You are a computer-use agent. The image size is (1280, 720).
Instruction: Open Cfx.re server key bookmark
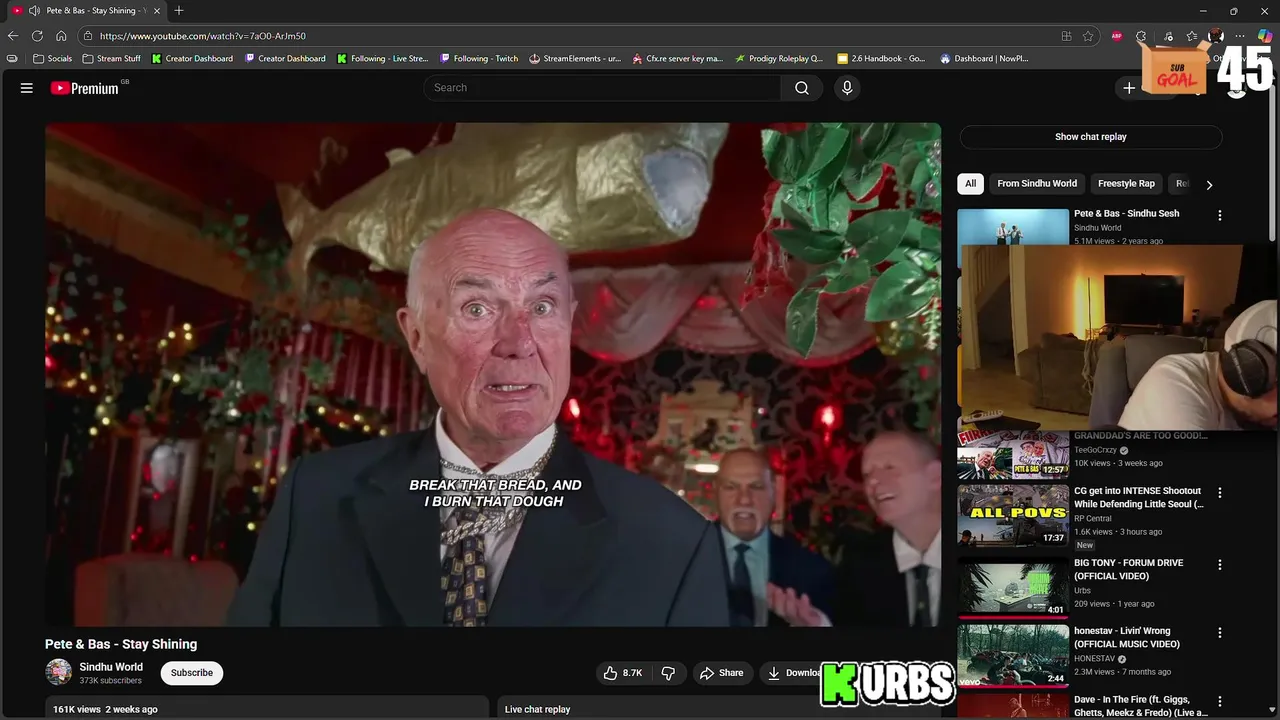coord(678,59)
